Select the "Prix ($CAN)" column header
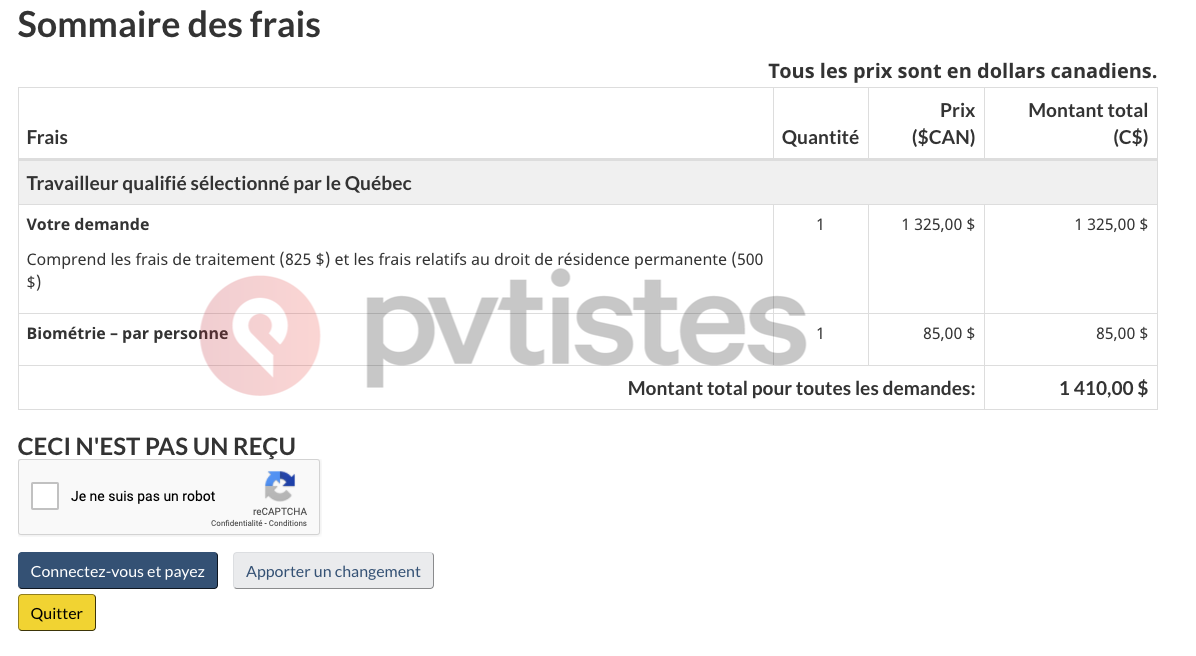The height and width of the screenshot is (656, 1196). coord(942,123)
